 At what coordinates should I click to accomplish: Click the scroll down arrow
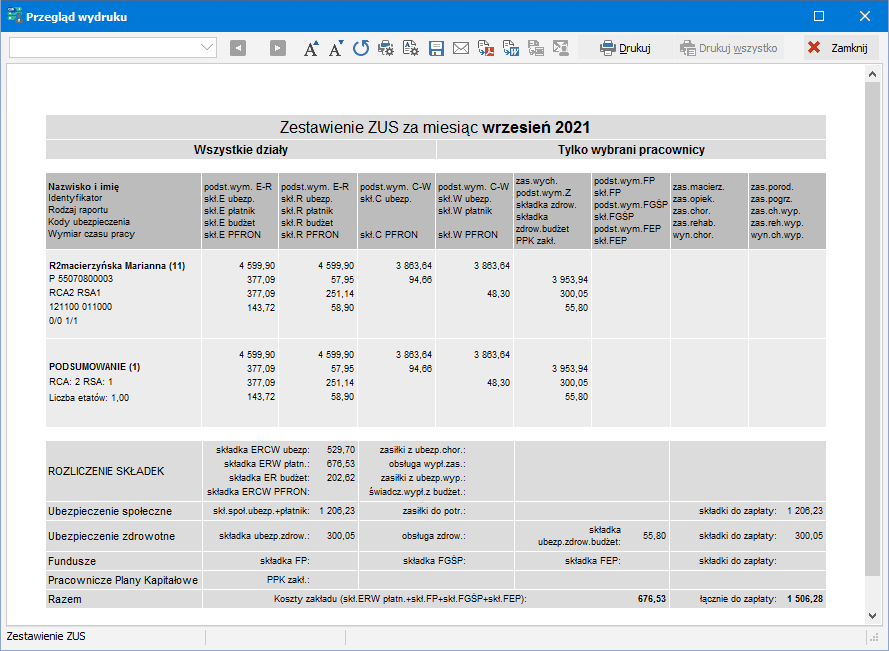click(872, 616)
